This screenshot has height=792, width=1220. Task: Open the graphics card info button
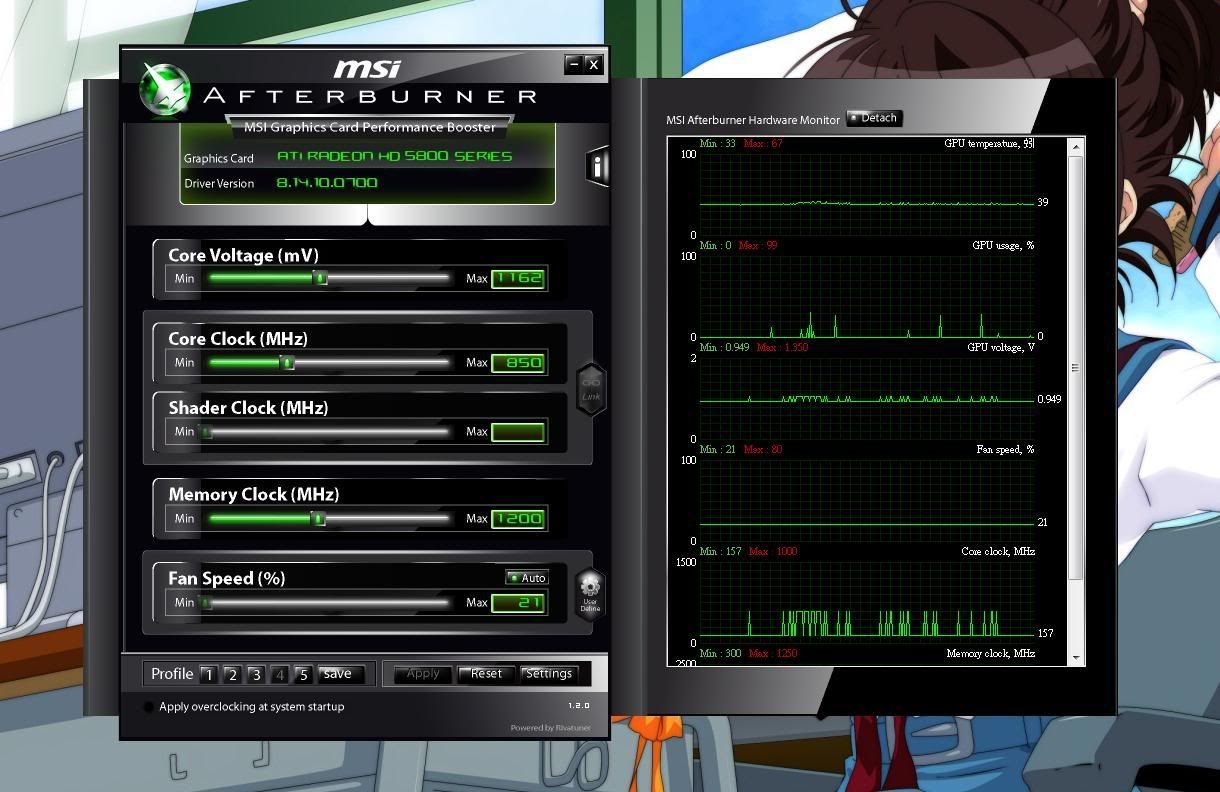[x=597, y=167]
